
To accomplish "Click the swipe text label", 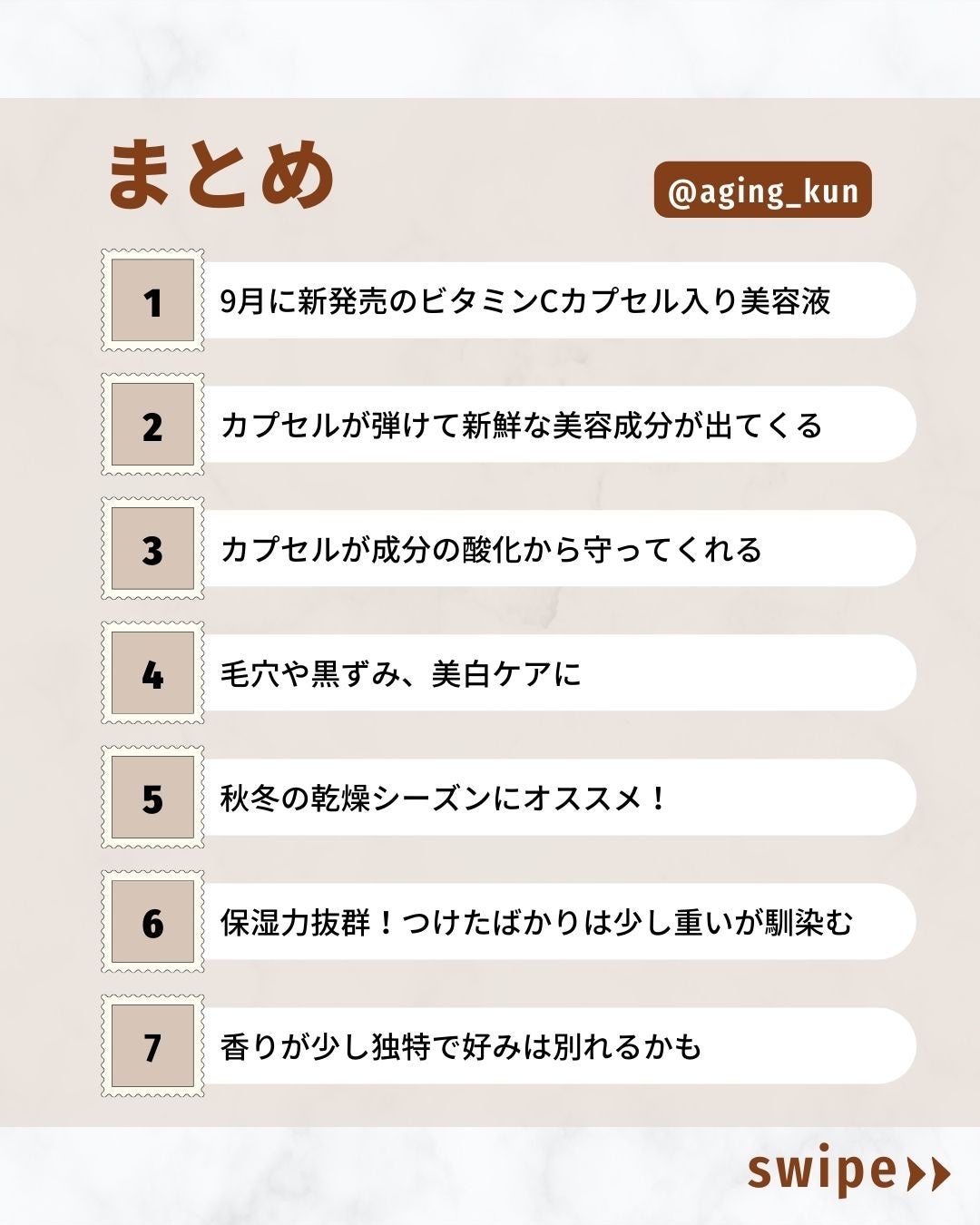I will pos(821,1171).
